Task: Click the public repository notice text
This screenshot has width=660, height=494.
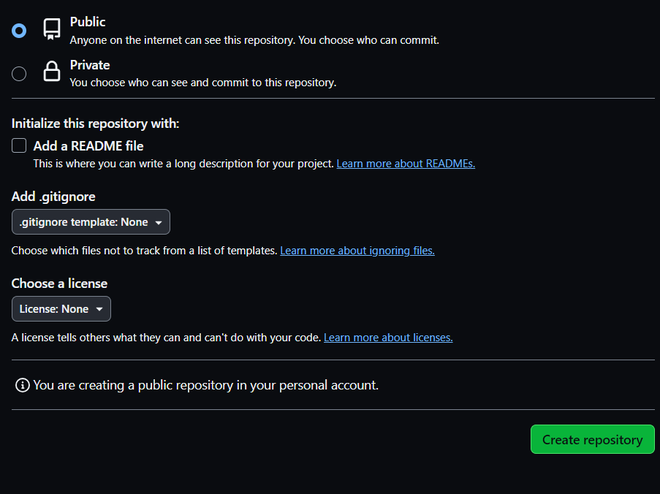Action: tap(205, 385)
